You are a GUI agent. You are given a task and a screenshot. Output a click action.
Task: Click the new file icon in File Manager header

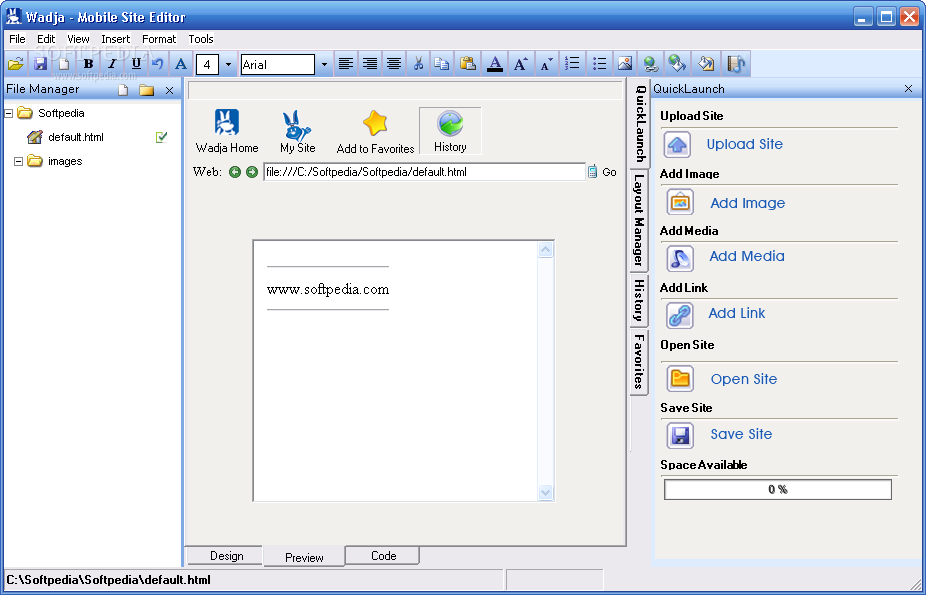(x=123, y=90)
